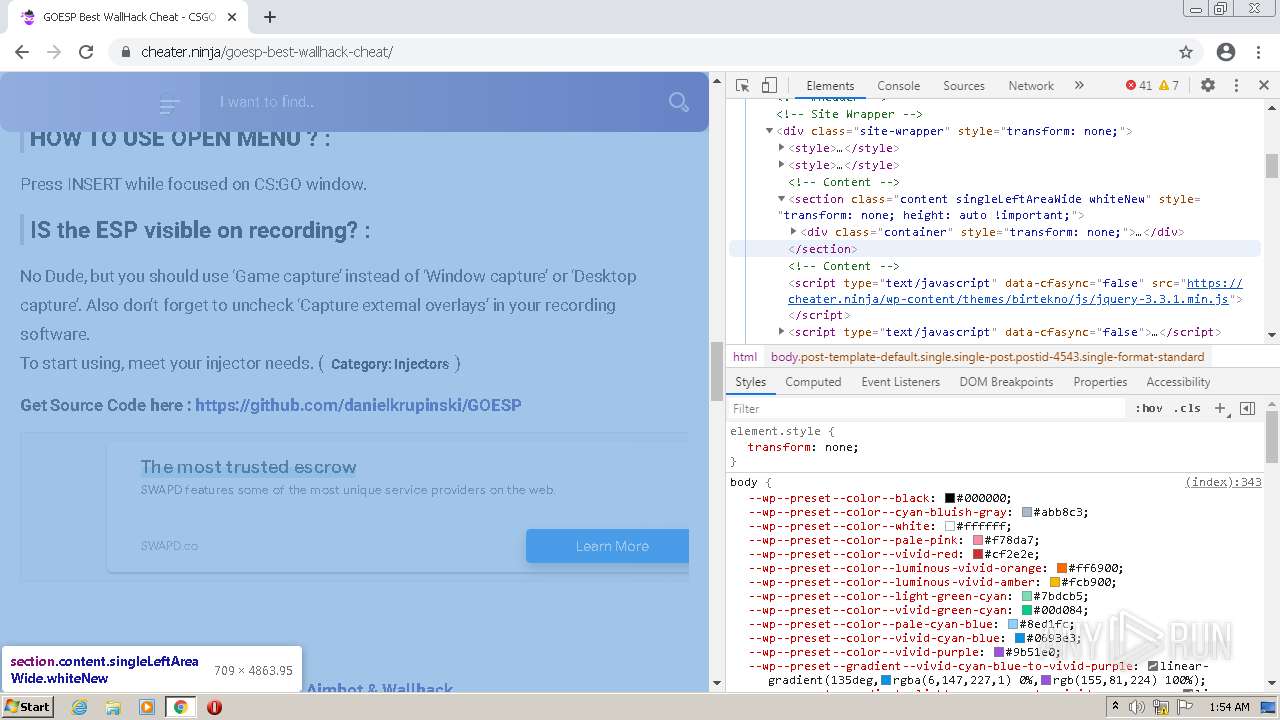Open the luminous-vivid-orange #ff6900 swatch
The height and width of the screenshot is (720, 1280).
point(1062,568)
